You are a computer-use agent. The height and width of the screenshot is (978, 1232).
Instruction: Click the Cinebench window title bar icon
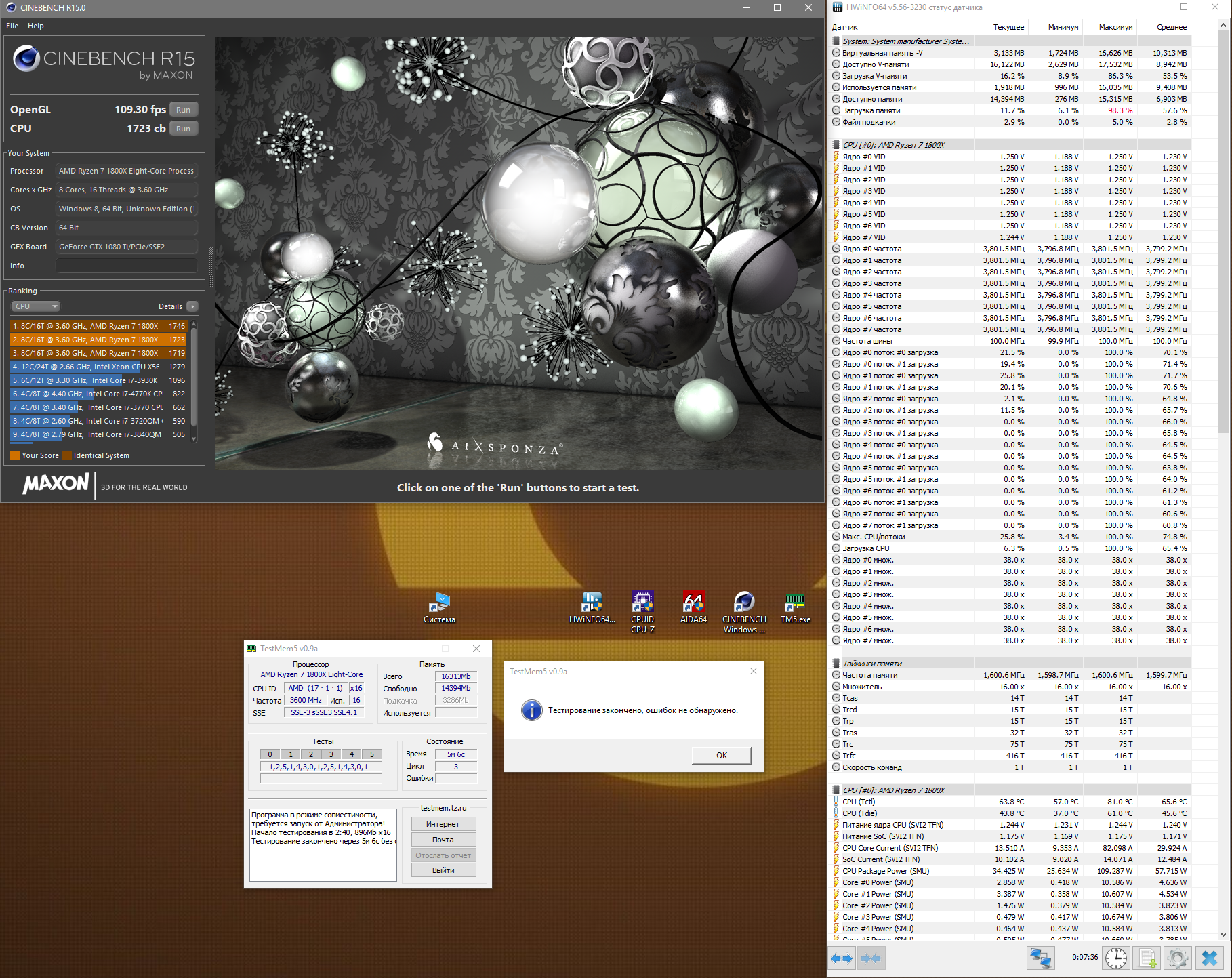pos(11,7)
